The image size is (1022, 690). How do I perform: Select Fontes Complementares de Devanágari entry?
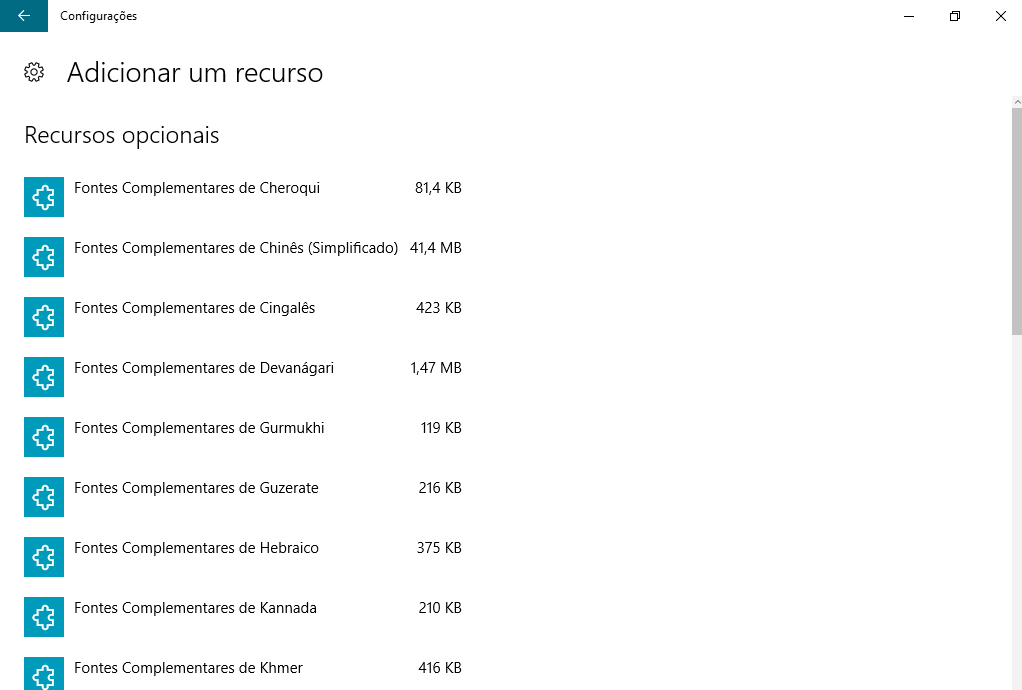click(x=242, y=377)
